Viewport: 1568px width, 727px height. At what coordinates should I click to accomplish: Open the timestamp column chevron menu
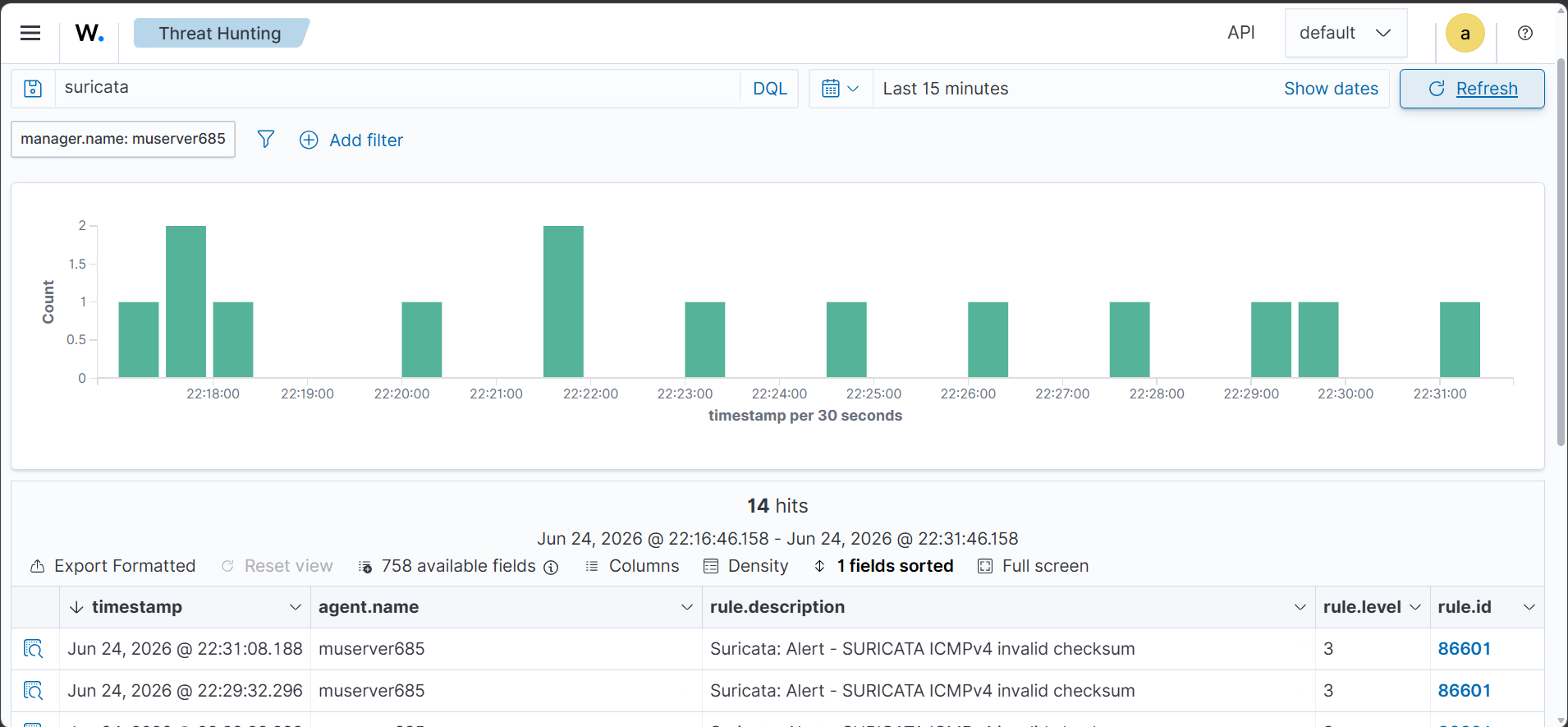[x=296, y=607]
